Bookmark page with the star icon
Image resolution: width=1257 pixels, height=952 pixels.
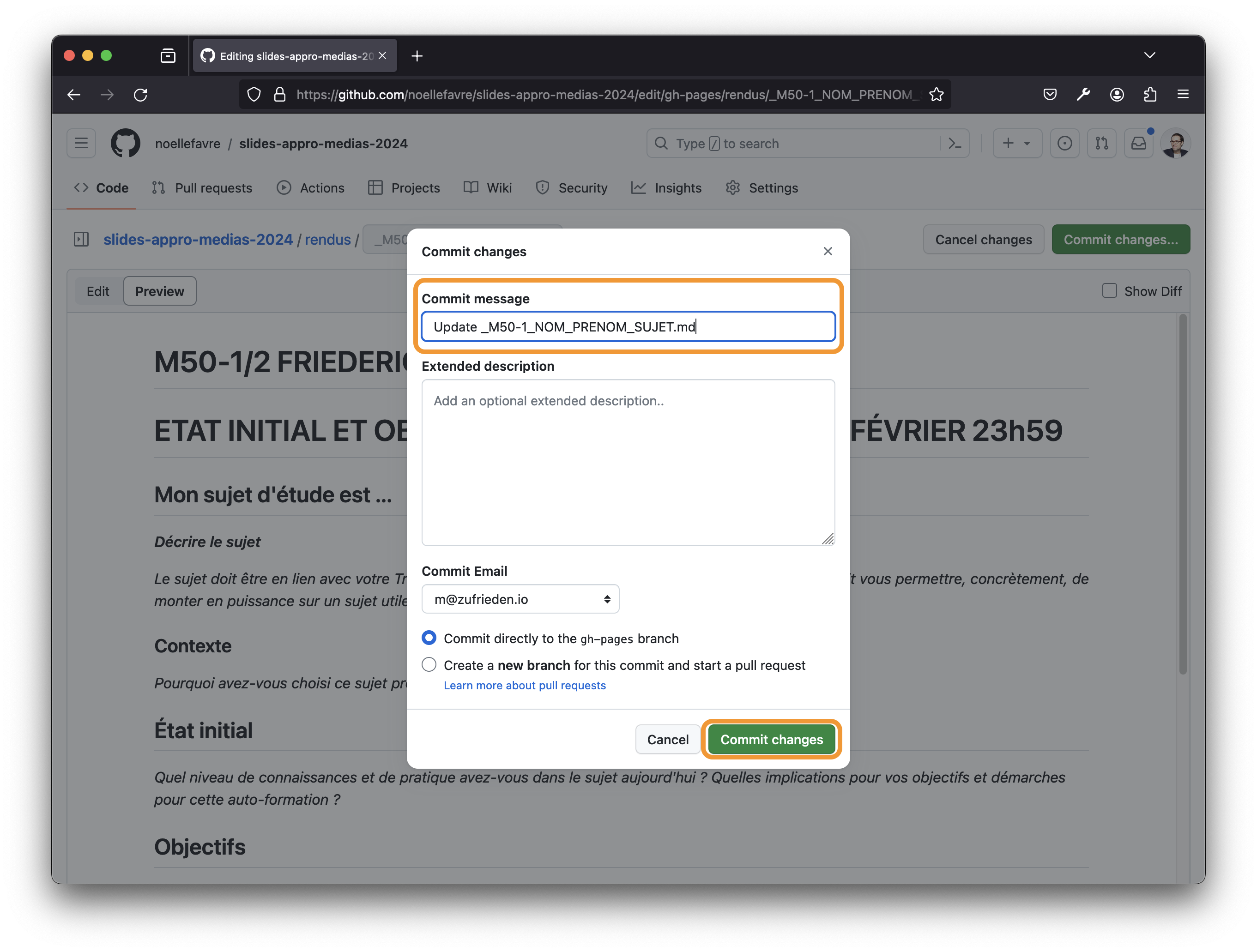[x=937, y=94]
